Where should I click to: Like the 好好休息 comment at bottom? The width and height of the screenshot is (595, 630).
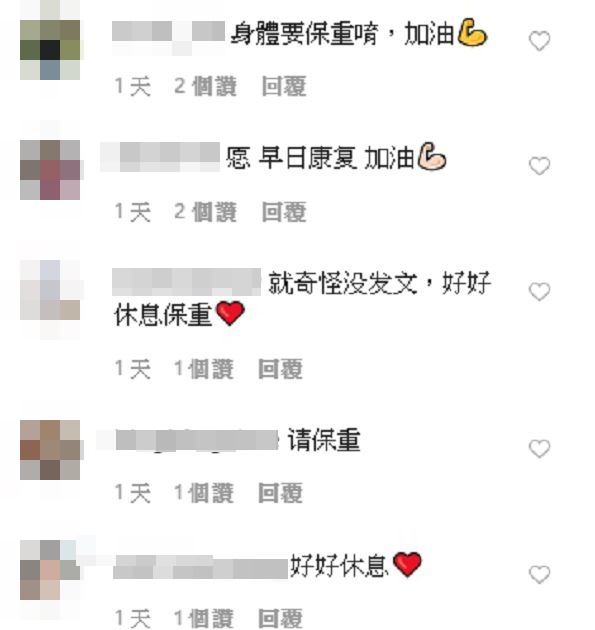click(539, 574)
